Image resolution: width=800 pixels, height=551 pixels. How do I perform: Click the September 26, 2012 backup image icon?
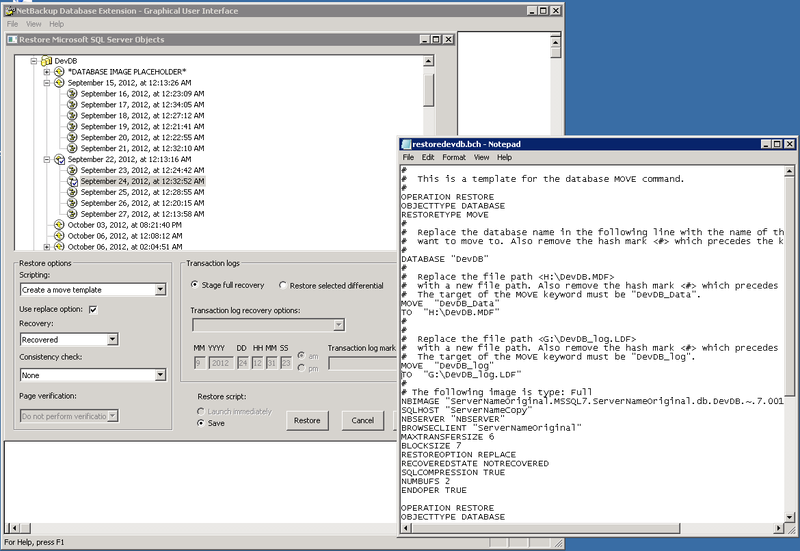point(72,203)
